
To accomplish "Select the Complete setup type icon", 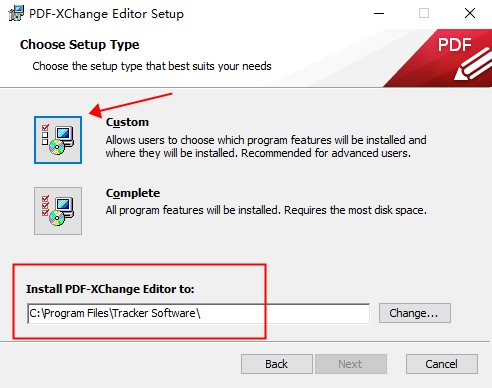I will point(58,211).
